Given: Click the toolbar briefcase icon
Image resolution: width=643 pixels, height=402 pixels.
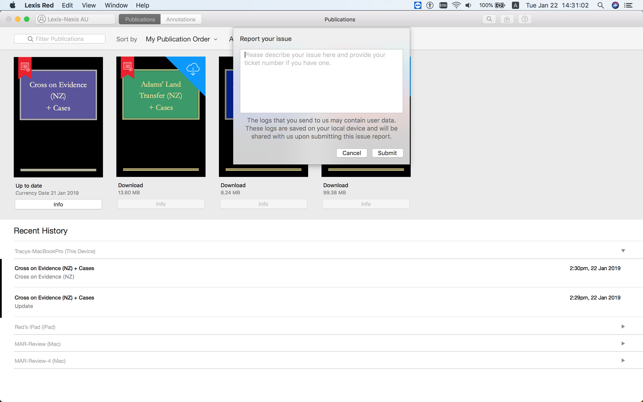Looking at the screenshot, I should coord(507,19).
